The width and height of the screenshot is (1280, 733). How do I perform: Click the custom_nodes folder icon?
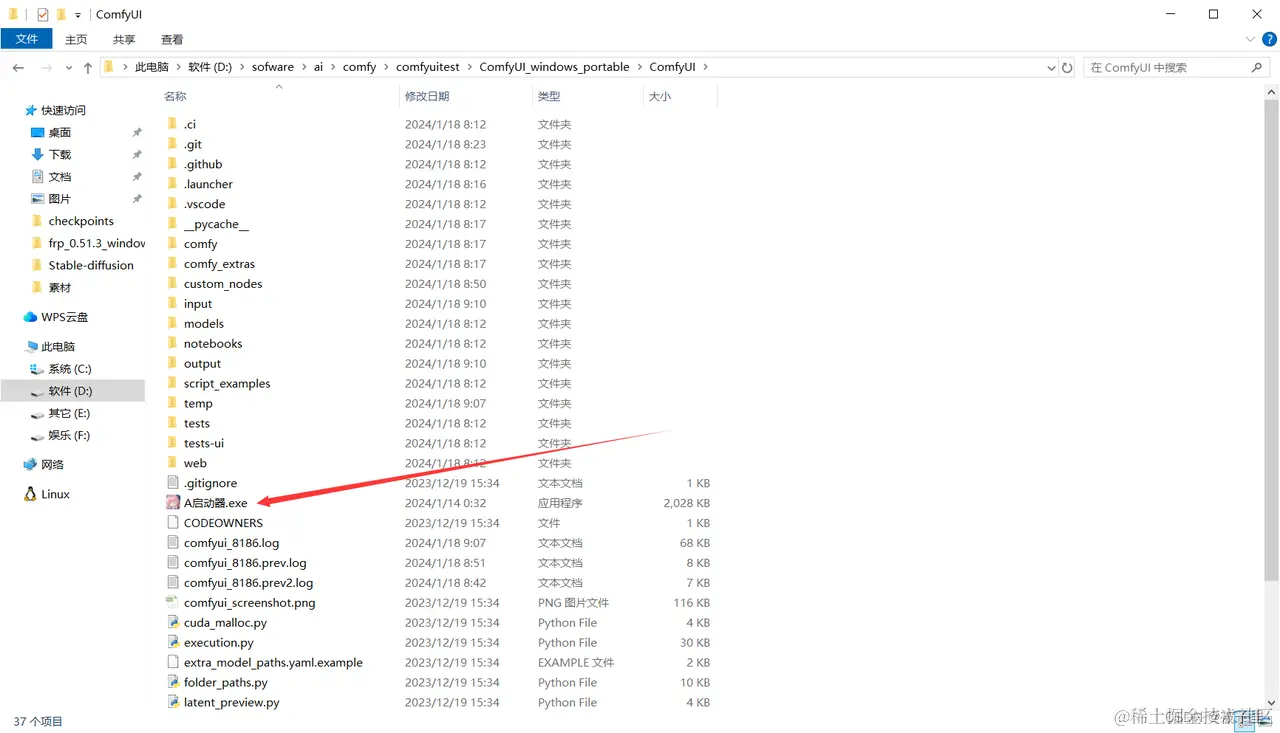pyautogui.click(x=173, y=284)
